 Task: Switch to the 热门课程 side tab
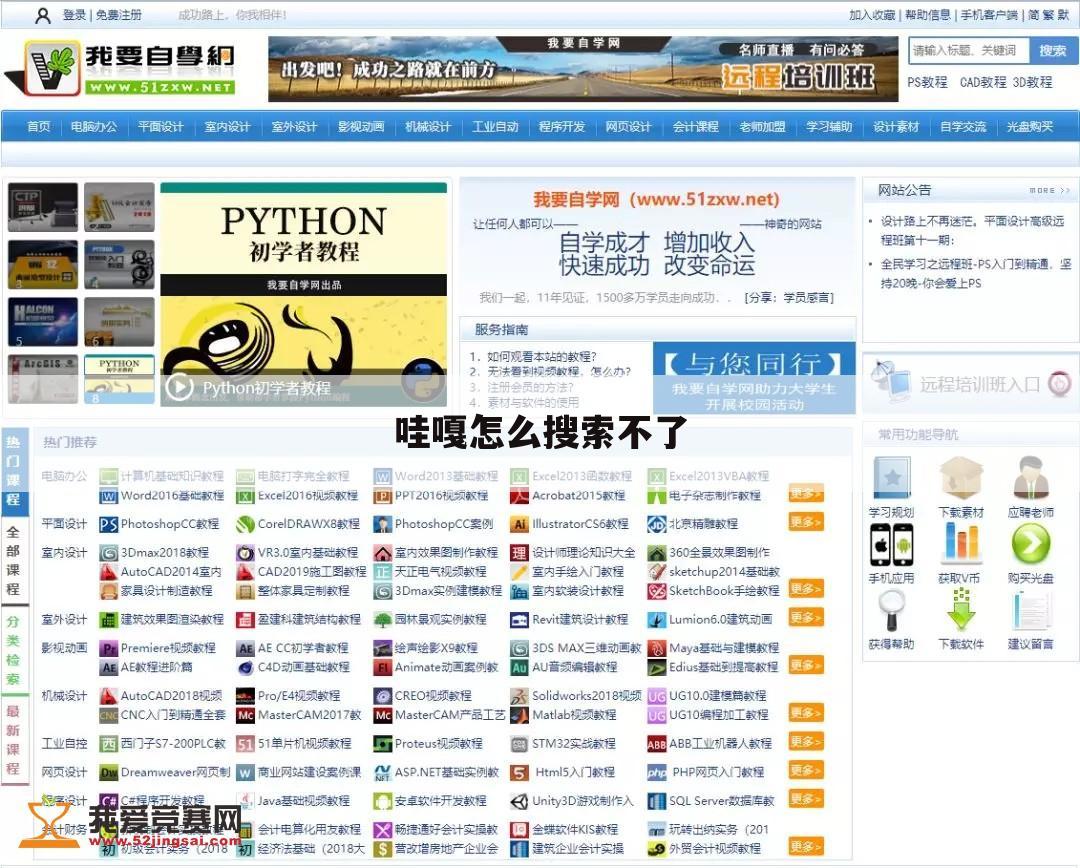pyautogui.click(x=14, y=471)
